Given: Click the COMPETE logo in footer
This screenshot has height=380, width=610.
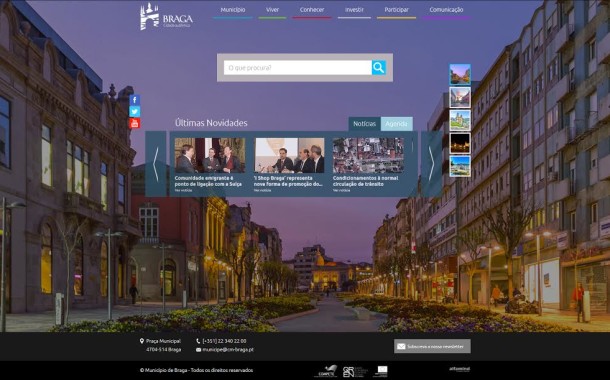Looking at the screenshot, I should click(x=326, y=371).
